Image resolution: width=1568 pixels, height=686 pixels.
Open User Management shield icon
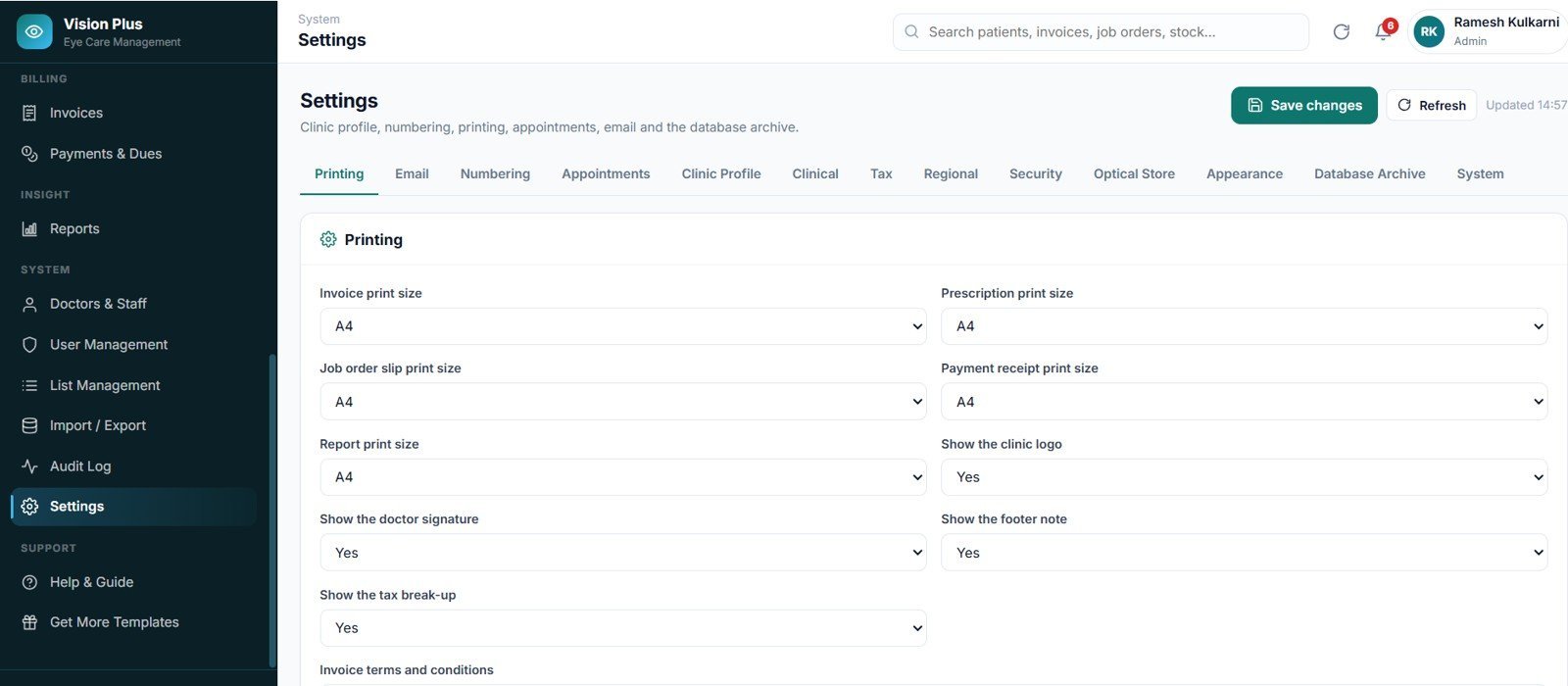pyautogui.click(x=29, y=345)
